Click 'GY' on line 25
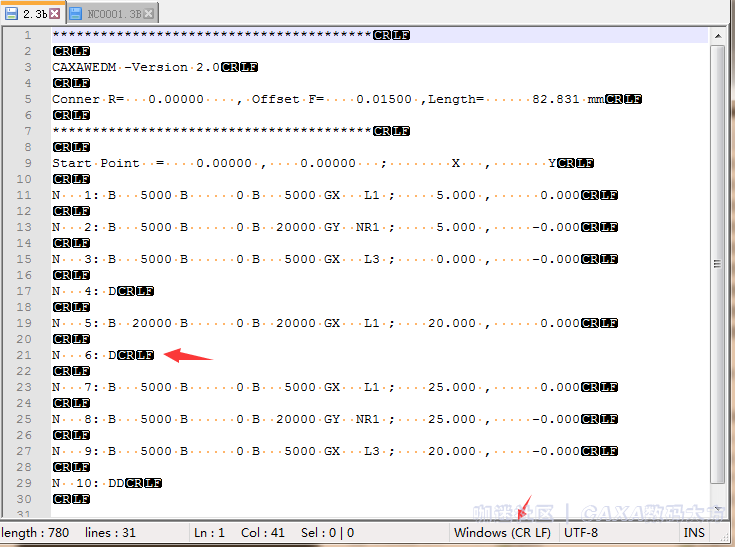 click(332, 419)
